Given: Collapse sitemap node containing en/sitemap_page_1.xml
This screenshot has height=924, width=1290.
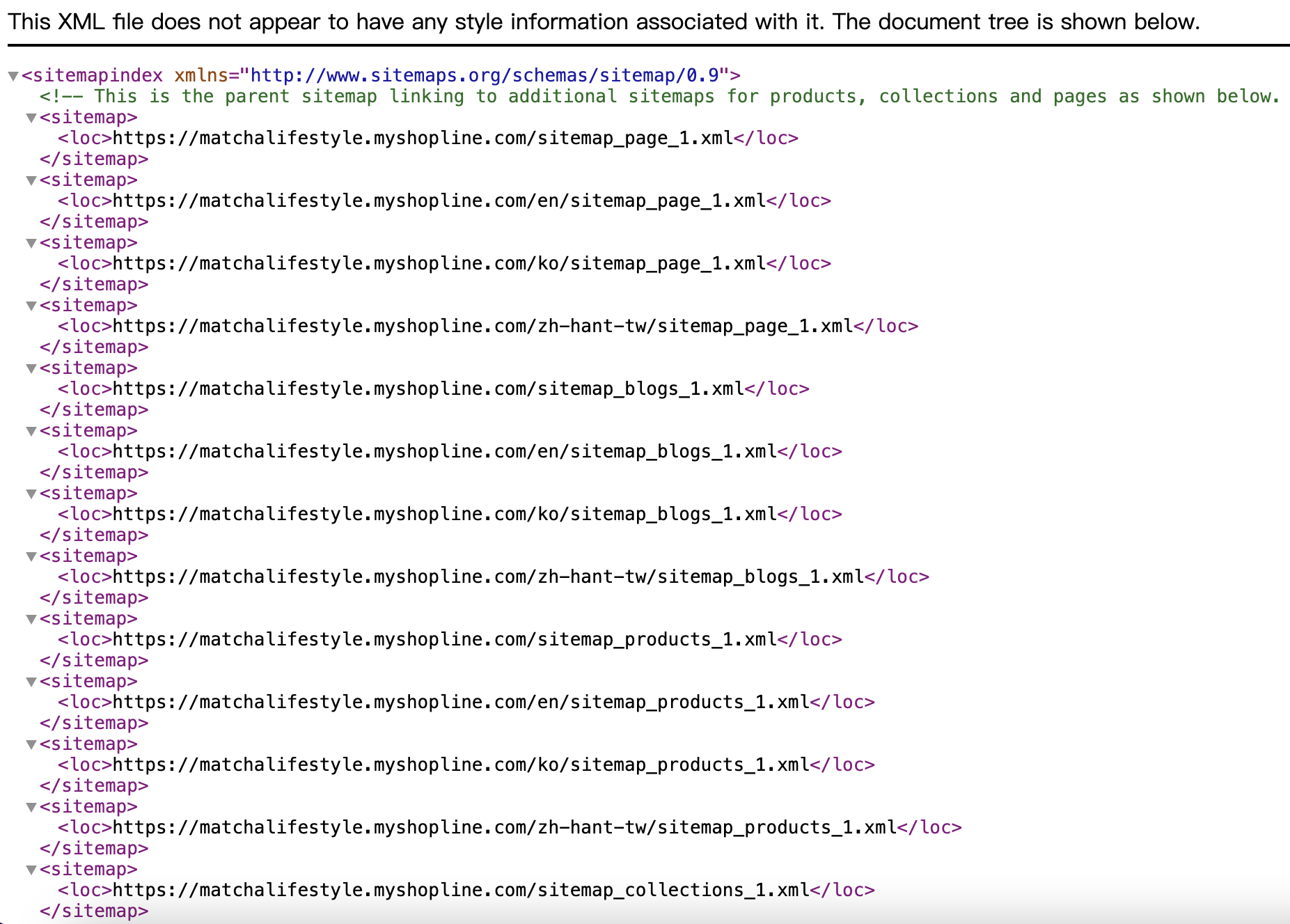Looking at the screenshot, I should [x=31, y=180].
